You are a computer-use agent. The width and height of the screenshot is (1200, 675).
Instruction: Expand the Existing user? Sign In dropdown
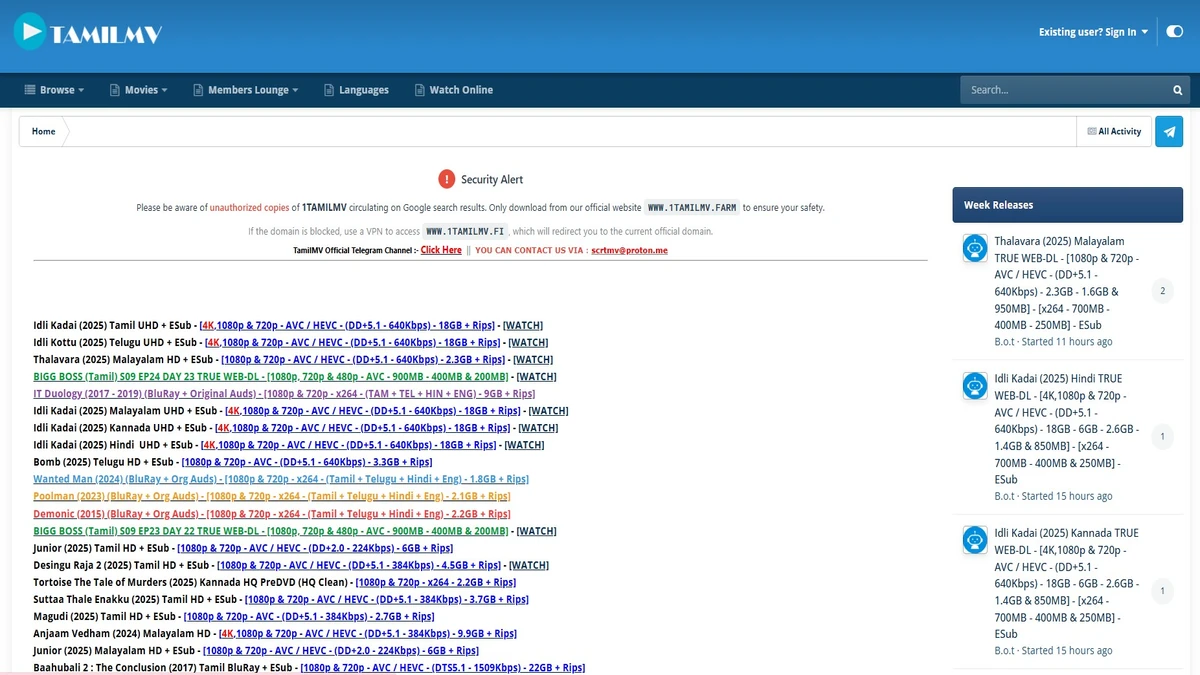pos(1092,31)
